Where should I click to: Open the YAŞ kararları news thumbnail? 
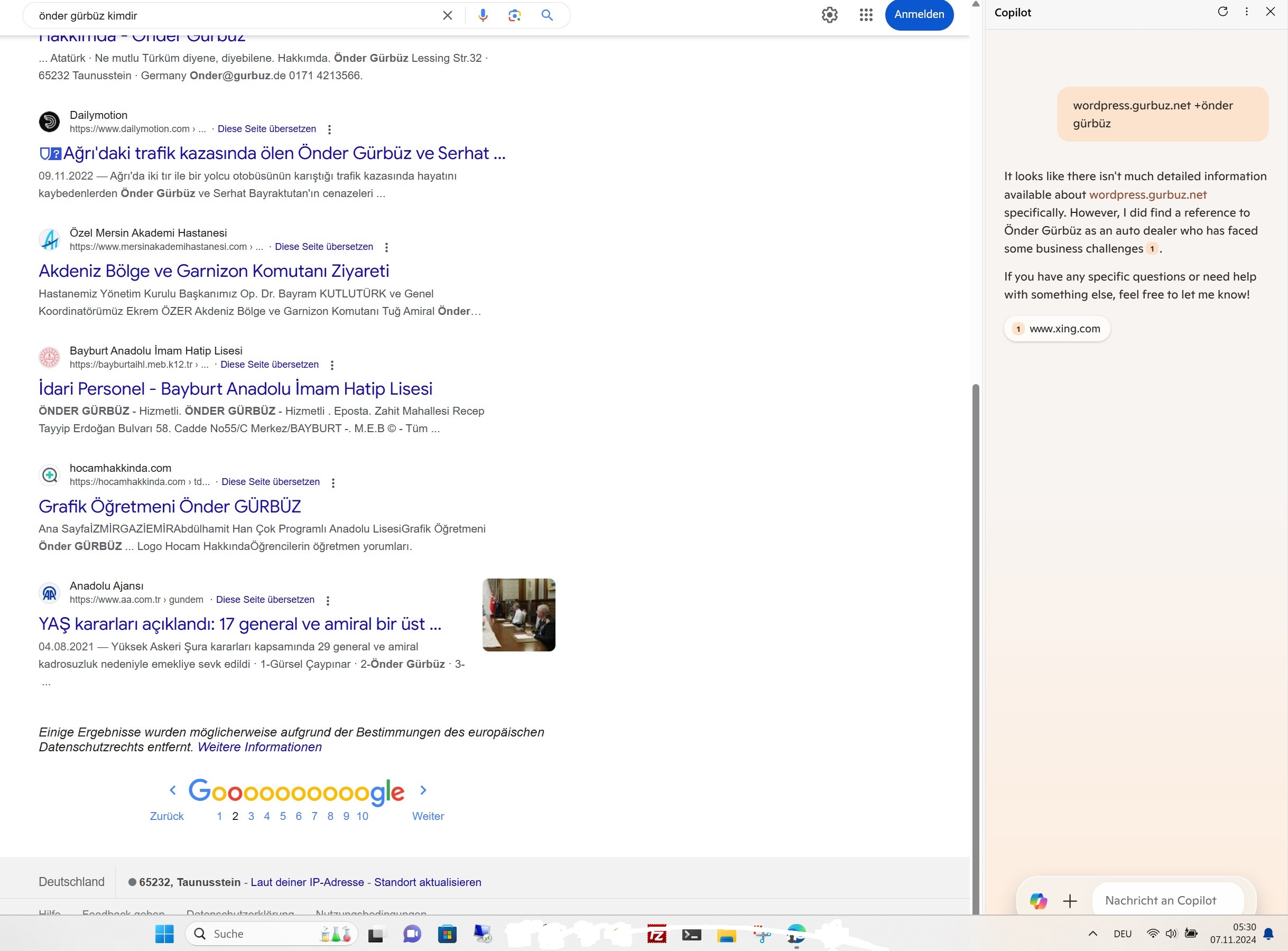519,615
